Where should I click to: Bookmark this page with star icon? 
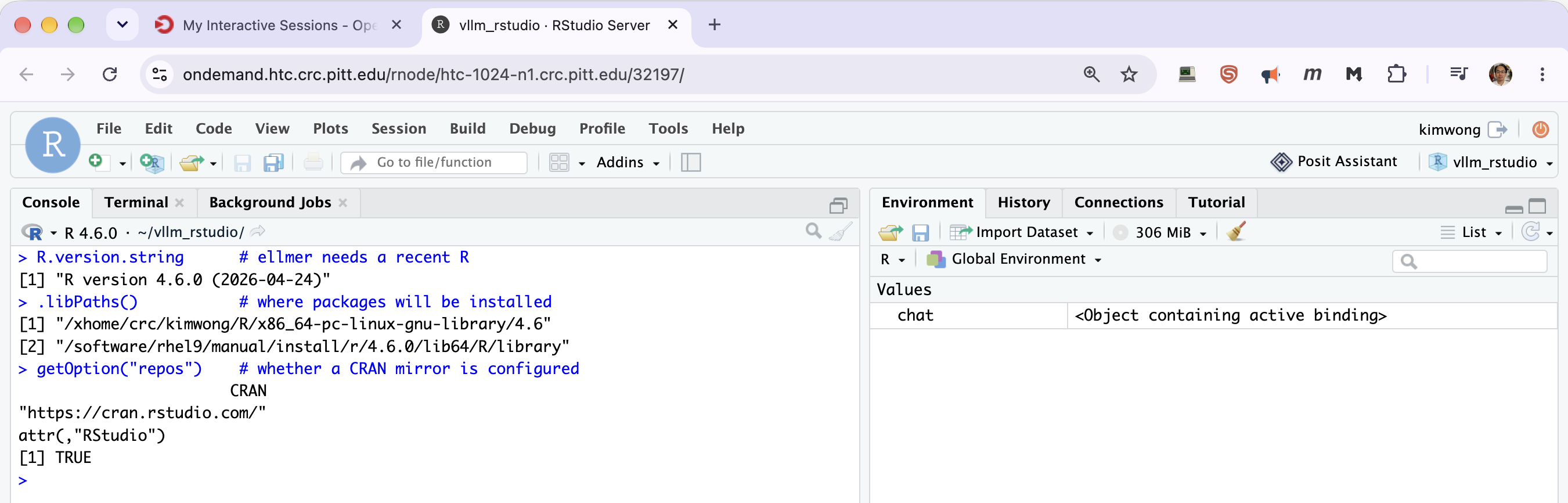coord(1129,74)
